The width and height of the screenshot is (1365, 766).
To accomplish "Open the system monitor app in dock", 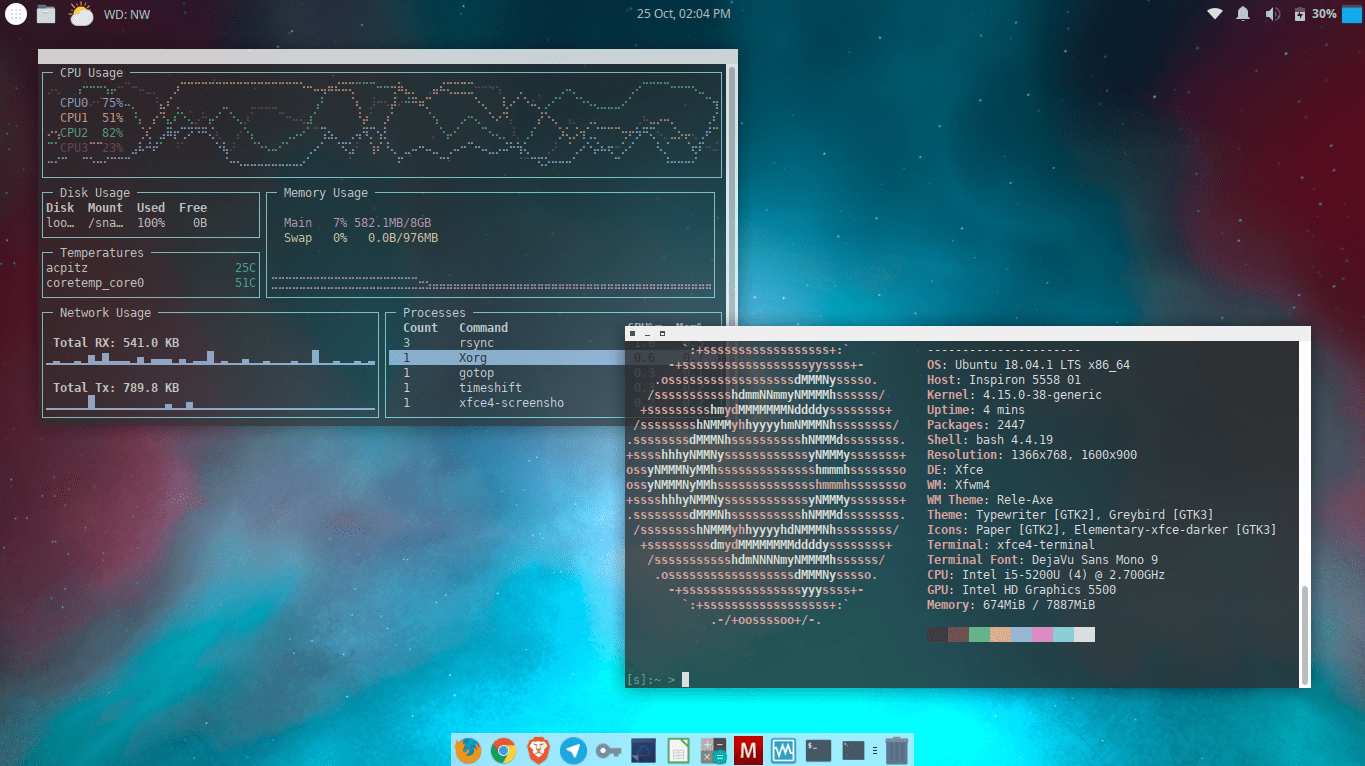I will coord(782,750).
